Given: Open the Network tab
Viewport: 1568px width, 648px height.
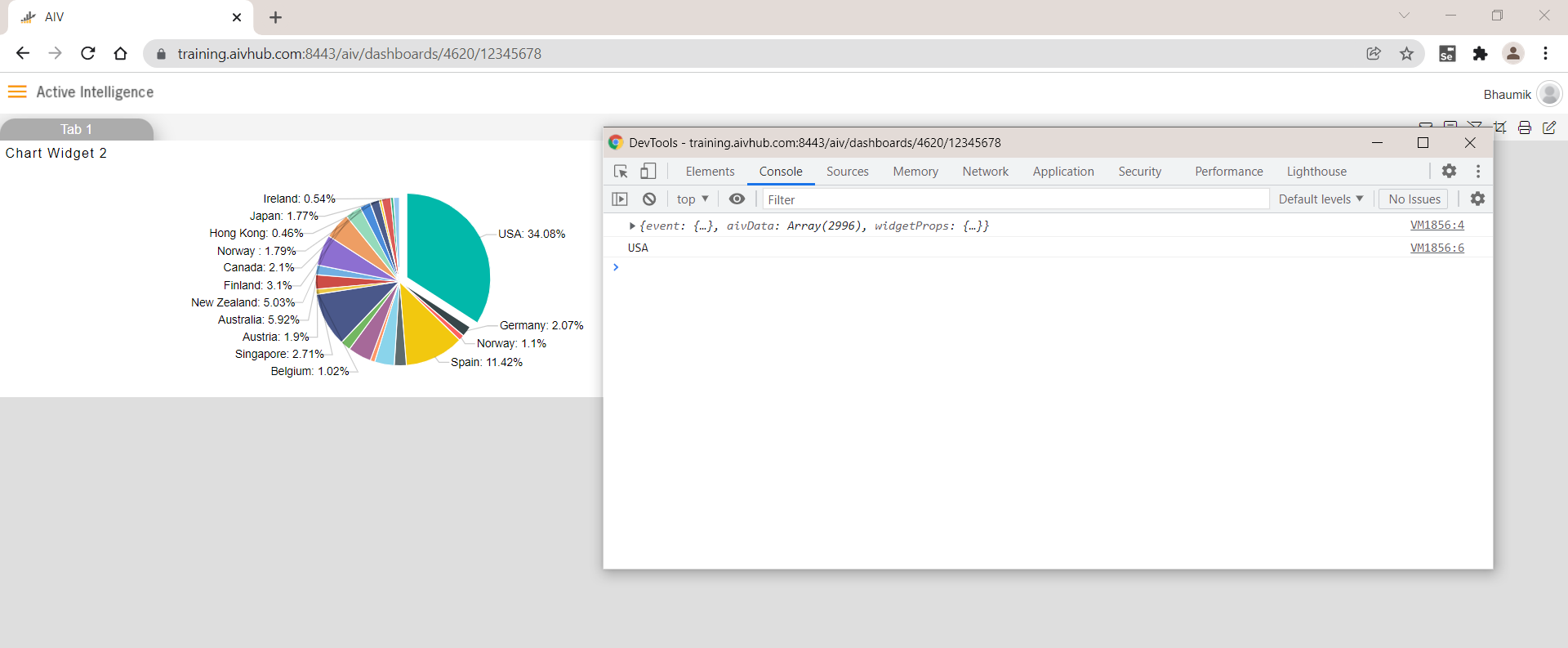Looking at the screenshot, I should (985, 172).
